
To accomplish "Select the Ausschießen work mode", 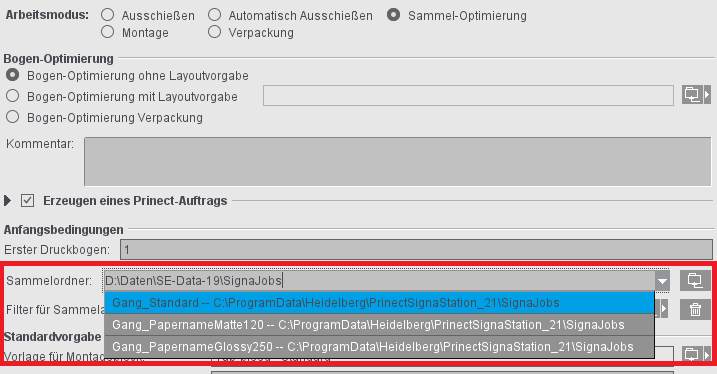I will click(x=107, y=15).
